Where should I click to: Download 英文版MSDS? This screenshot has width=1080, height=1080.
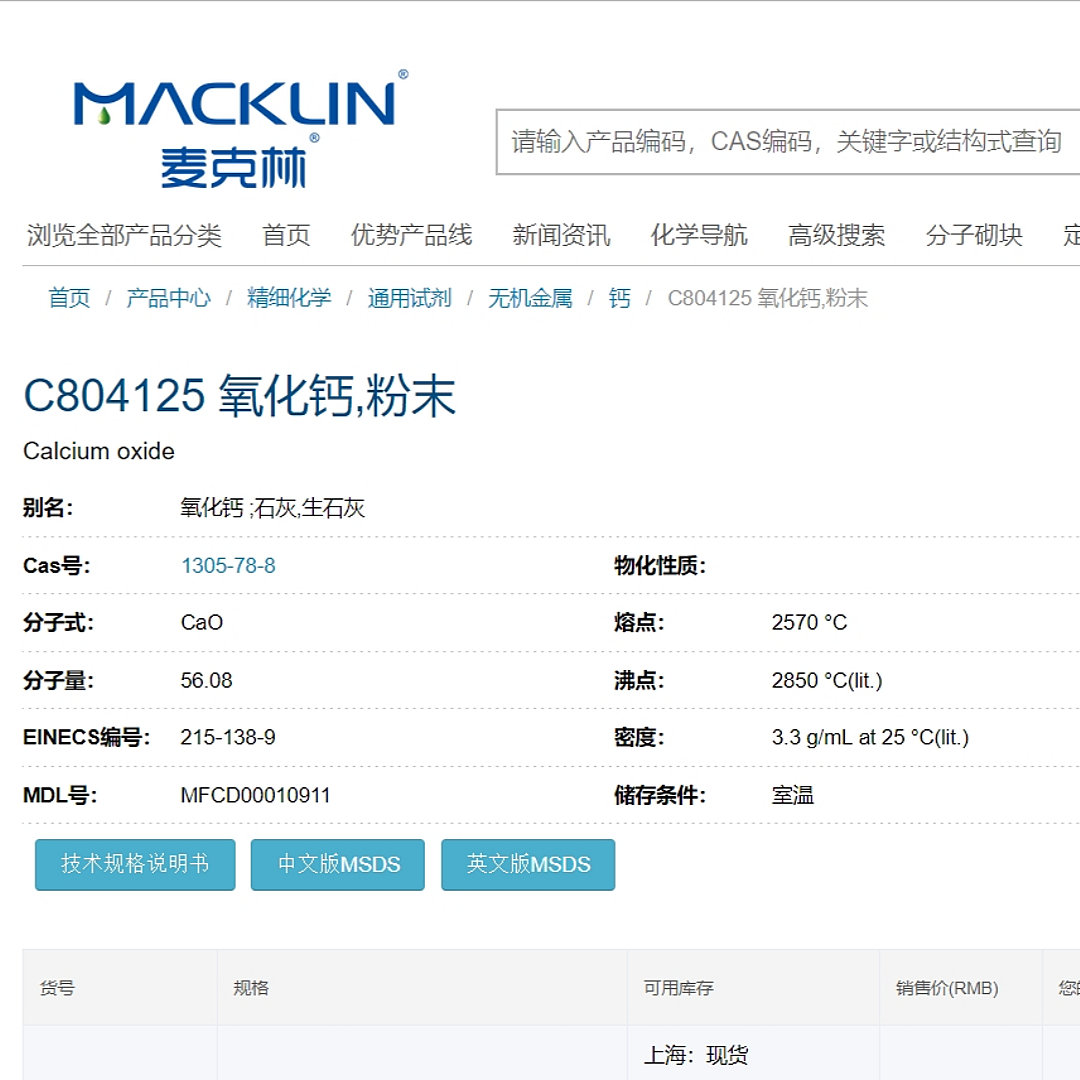coord(528,864)
